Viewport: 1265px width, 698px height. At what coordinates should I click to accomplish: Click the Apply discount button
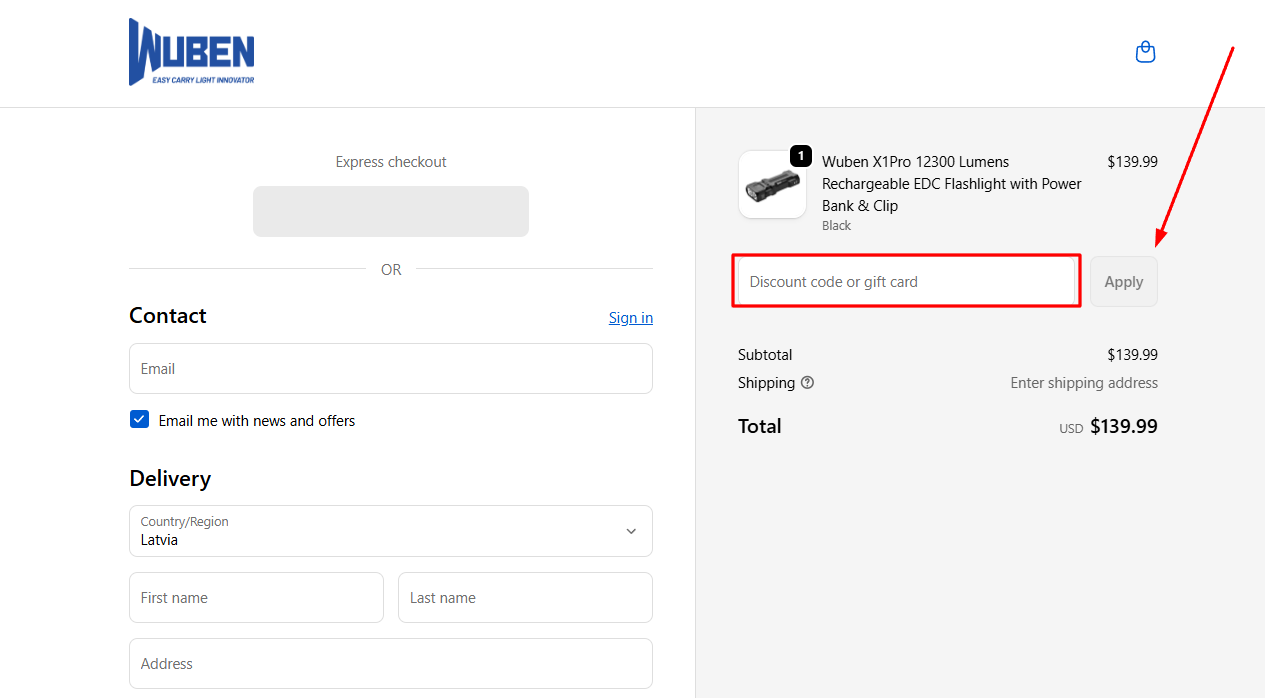(x=1124, y=282)
